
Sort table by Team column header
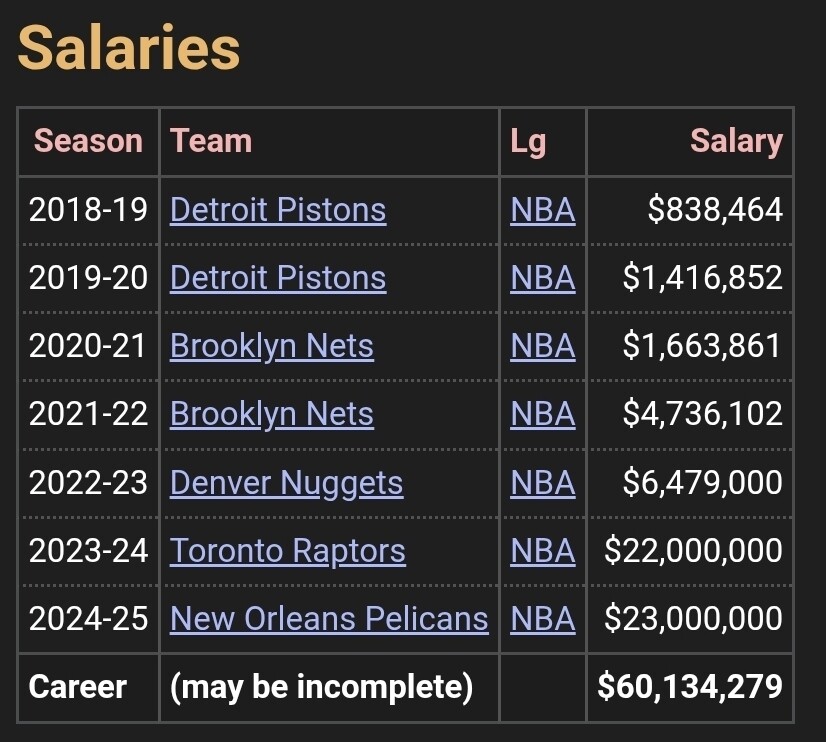[x=211, y=141]
